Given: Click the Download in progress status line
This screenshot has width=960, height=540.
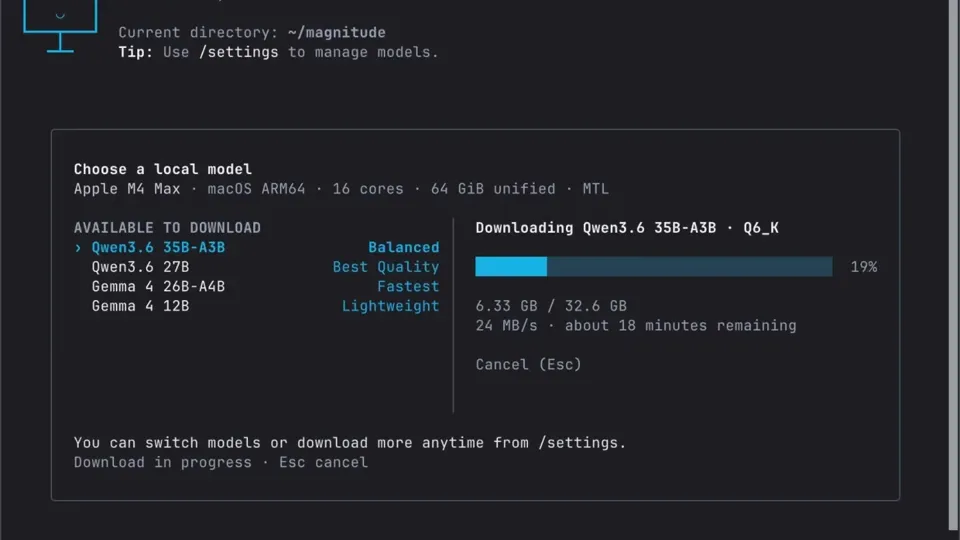Looking at the screenshot, I should 221,462.
